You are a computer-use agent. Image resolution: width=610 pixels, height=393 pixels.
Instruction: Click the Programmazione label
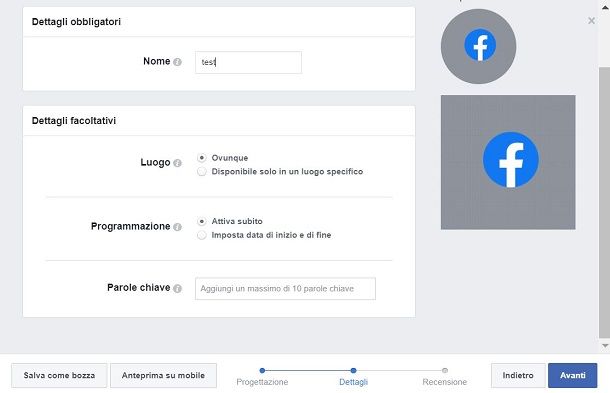click(130, 226)
